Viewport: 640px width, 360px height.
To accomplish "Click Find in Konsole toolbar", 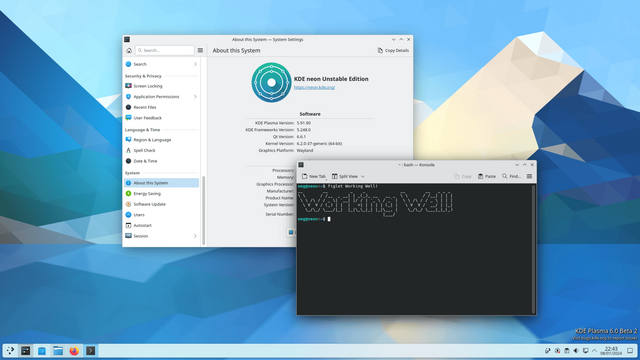I will [511, 176].
